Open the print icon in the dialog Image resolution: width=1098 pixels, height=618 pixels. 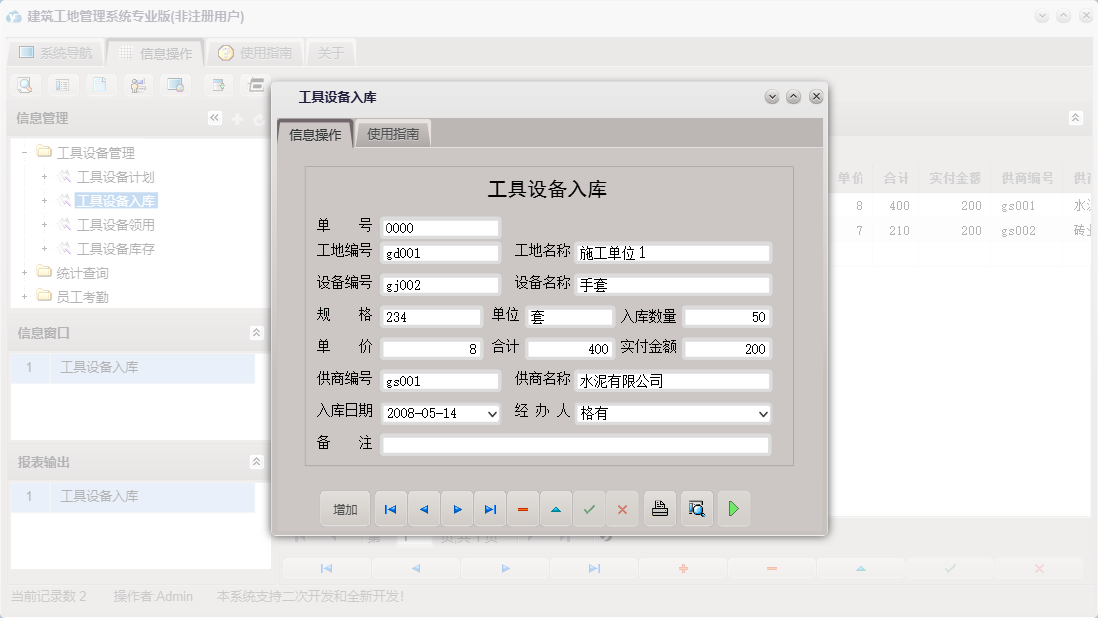(x=660, y=509)
